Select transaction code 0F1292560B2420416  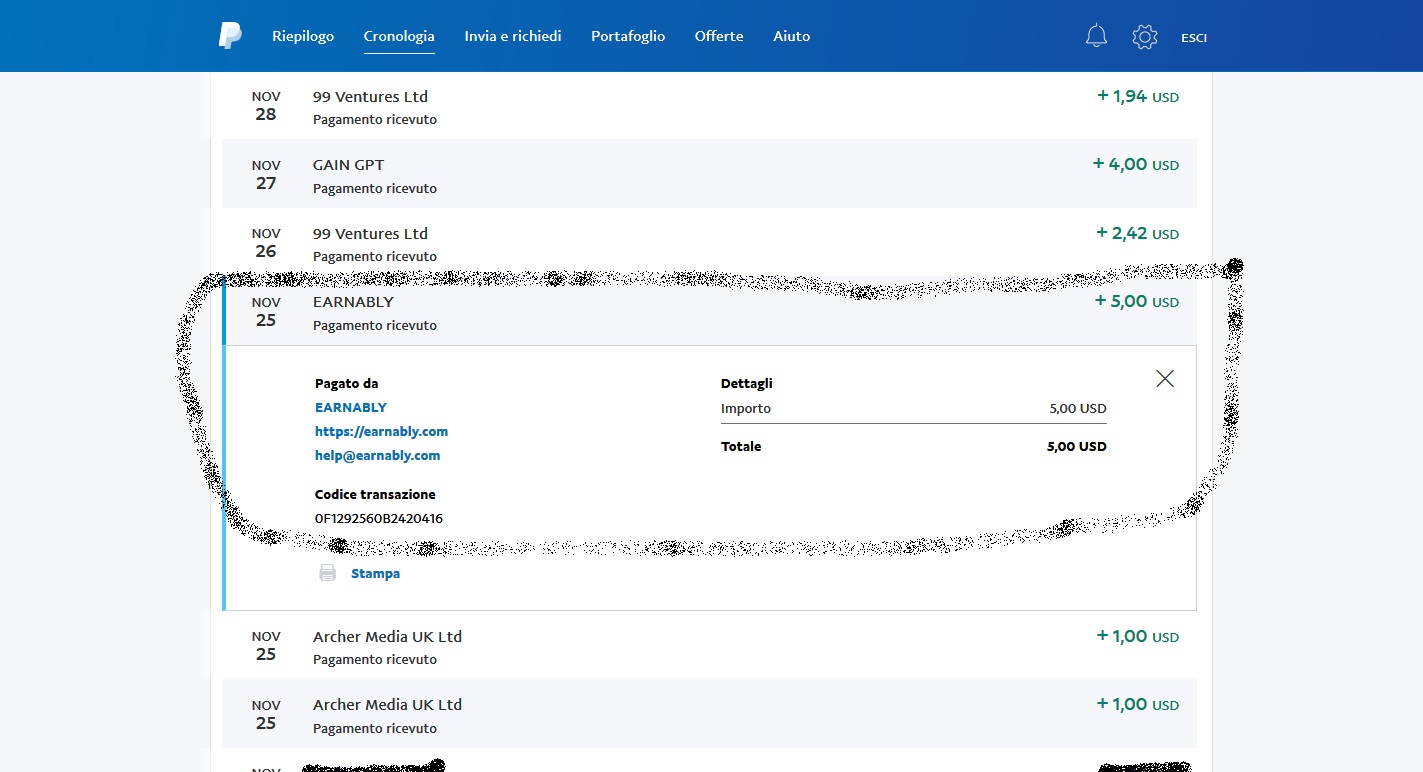pyautogui.click(x=379, y=518)
